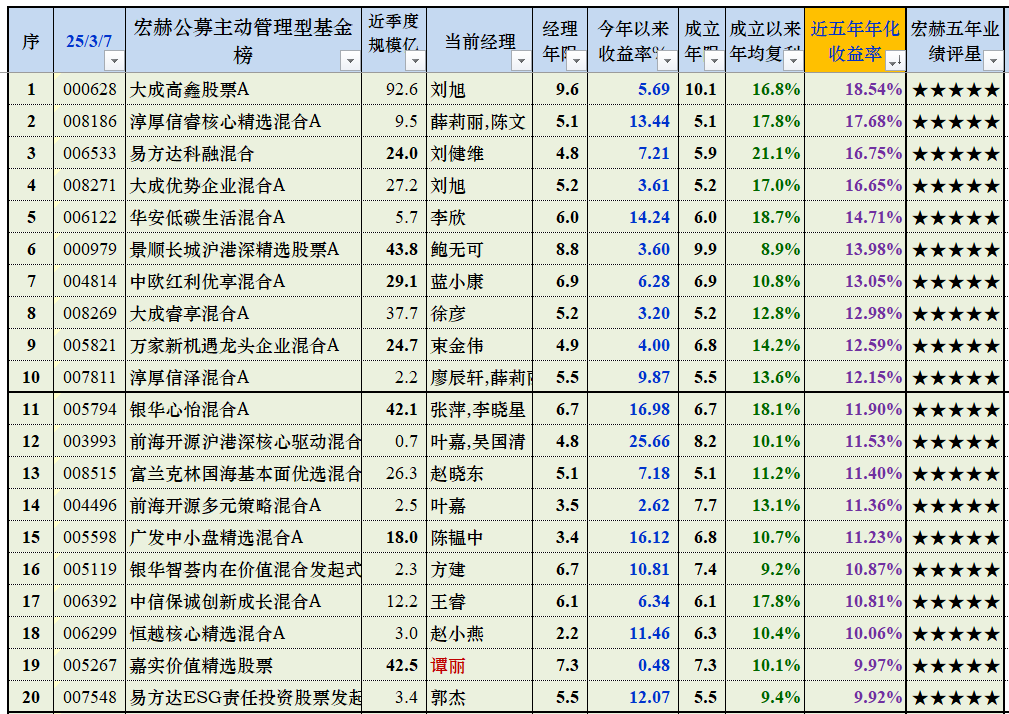This screenshot has width=1009, height=714.
Task: Select compound return 21.1%
Action: (776, 154)
